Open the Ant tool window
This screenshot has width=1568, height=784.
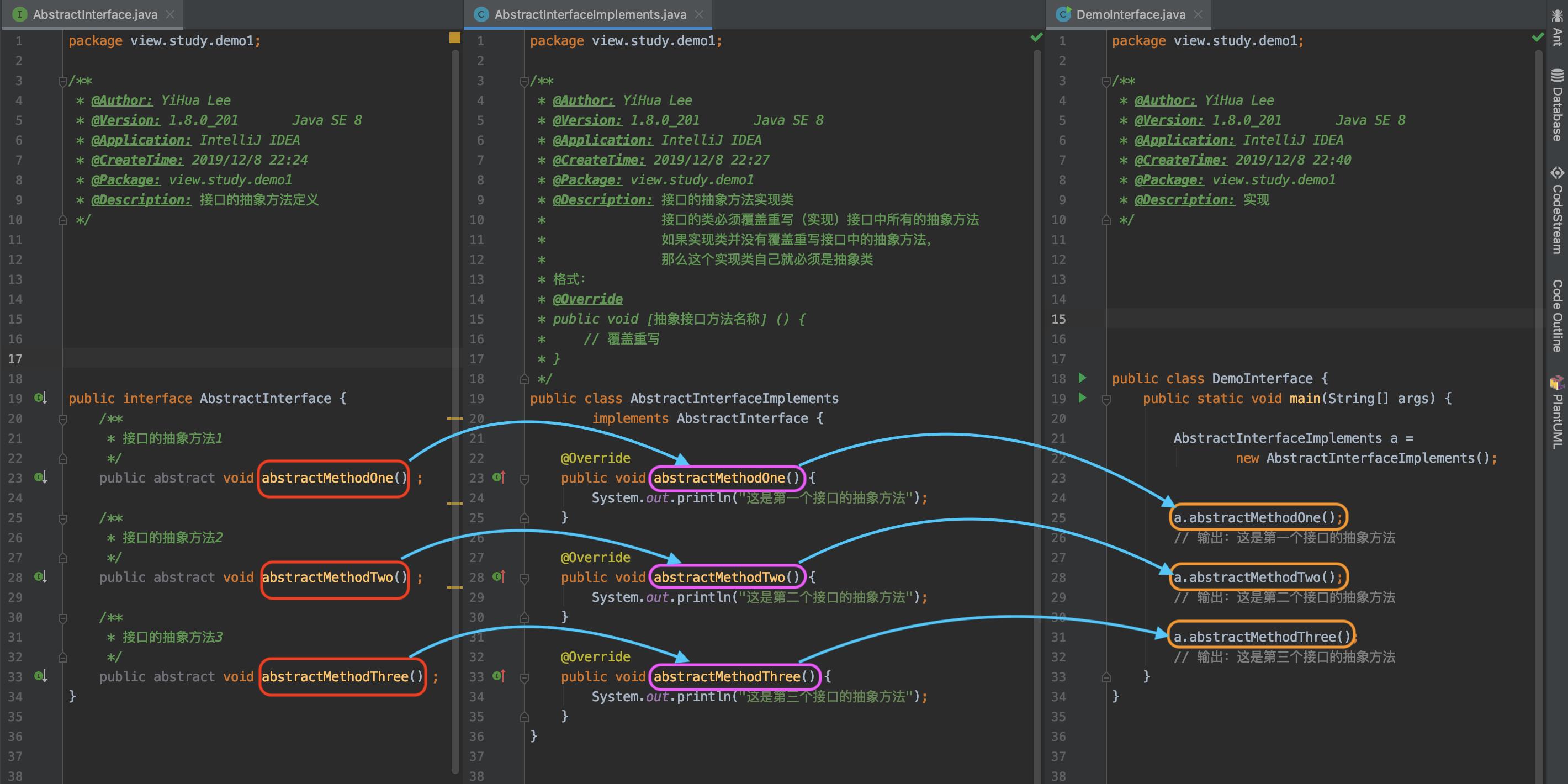tap(1557, 28)
